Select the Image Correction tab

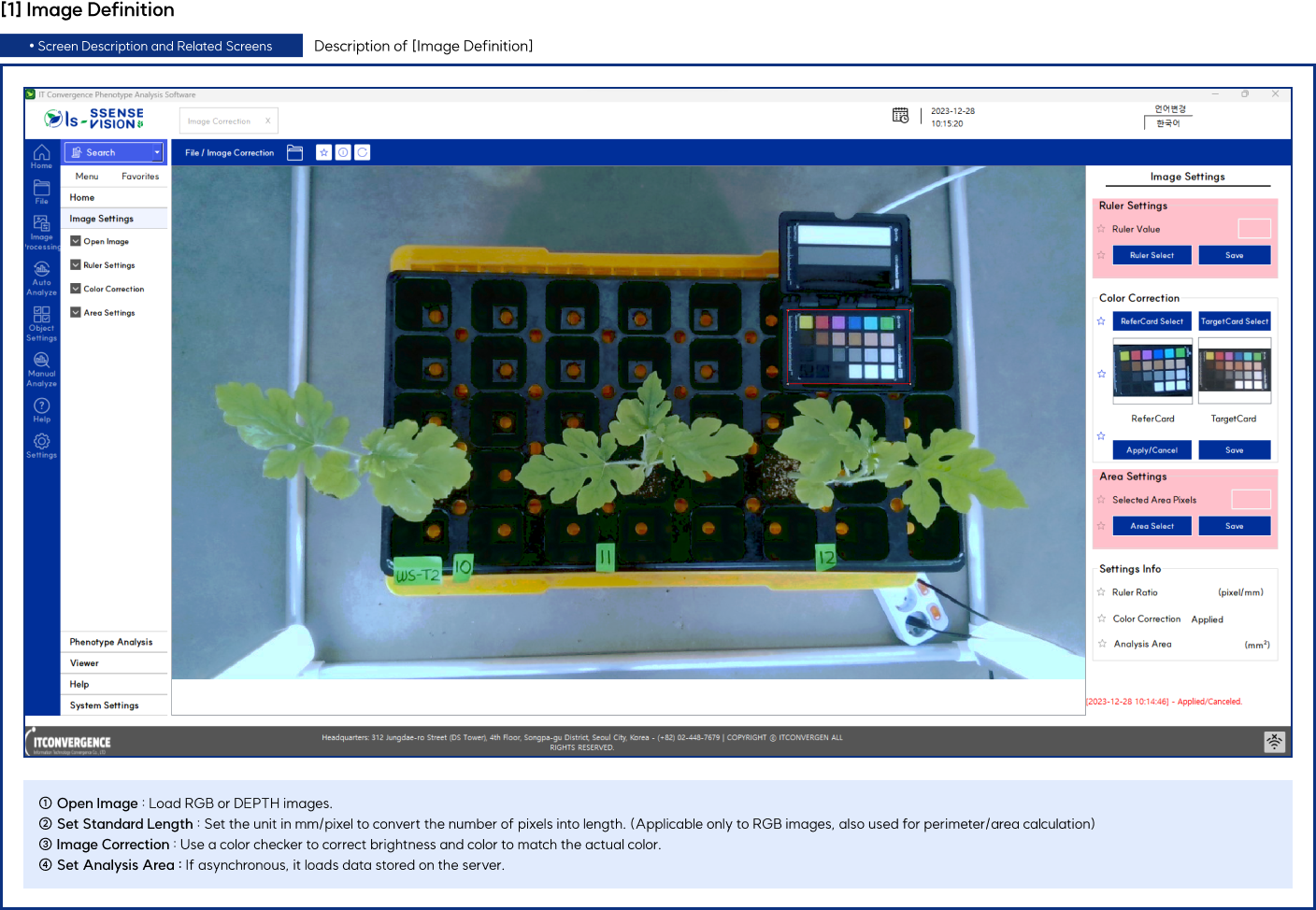221,120
